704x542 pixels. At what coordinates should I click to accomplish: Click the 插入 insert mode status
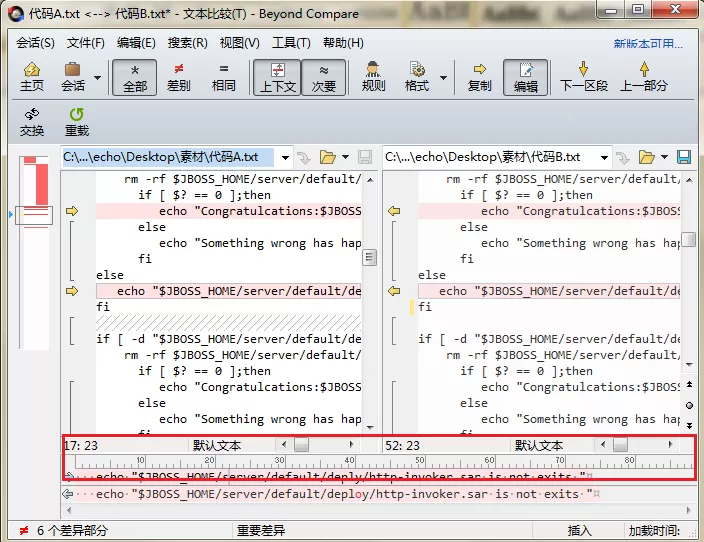pos(579,531)
